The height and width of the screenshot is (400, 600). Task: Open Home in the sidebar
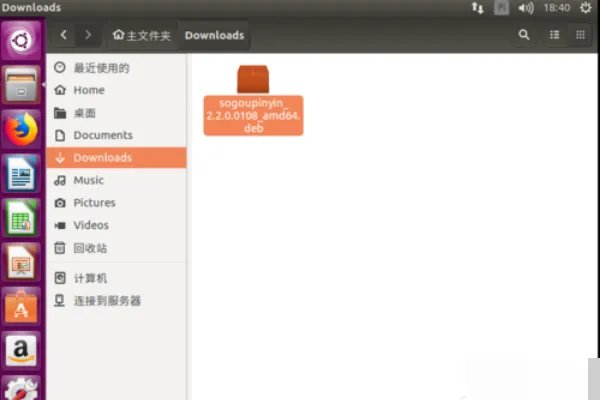116,90
